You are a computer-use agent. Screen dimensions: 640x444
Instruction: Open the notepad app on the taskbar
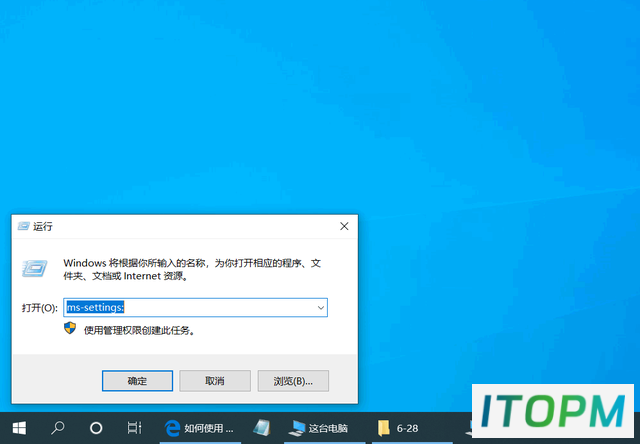262,428
